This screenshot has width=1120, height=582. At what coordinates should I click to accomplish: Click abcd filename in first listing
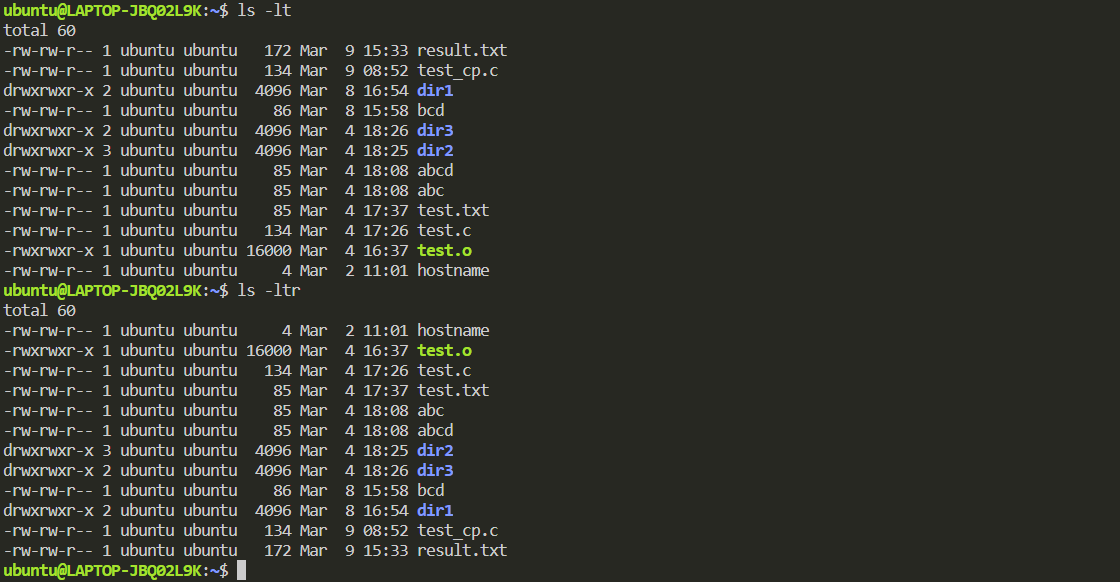[x=435, y=171]
